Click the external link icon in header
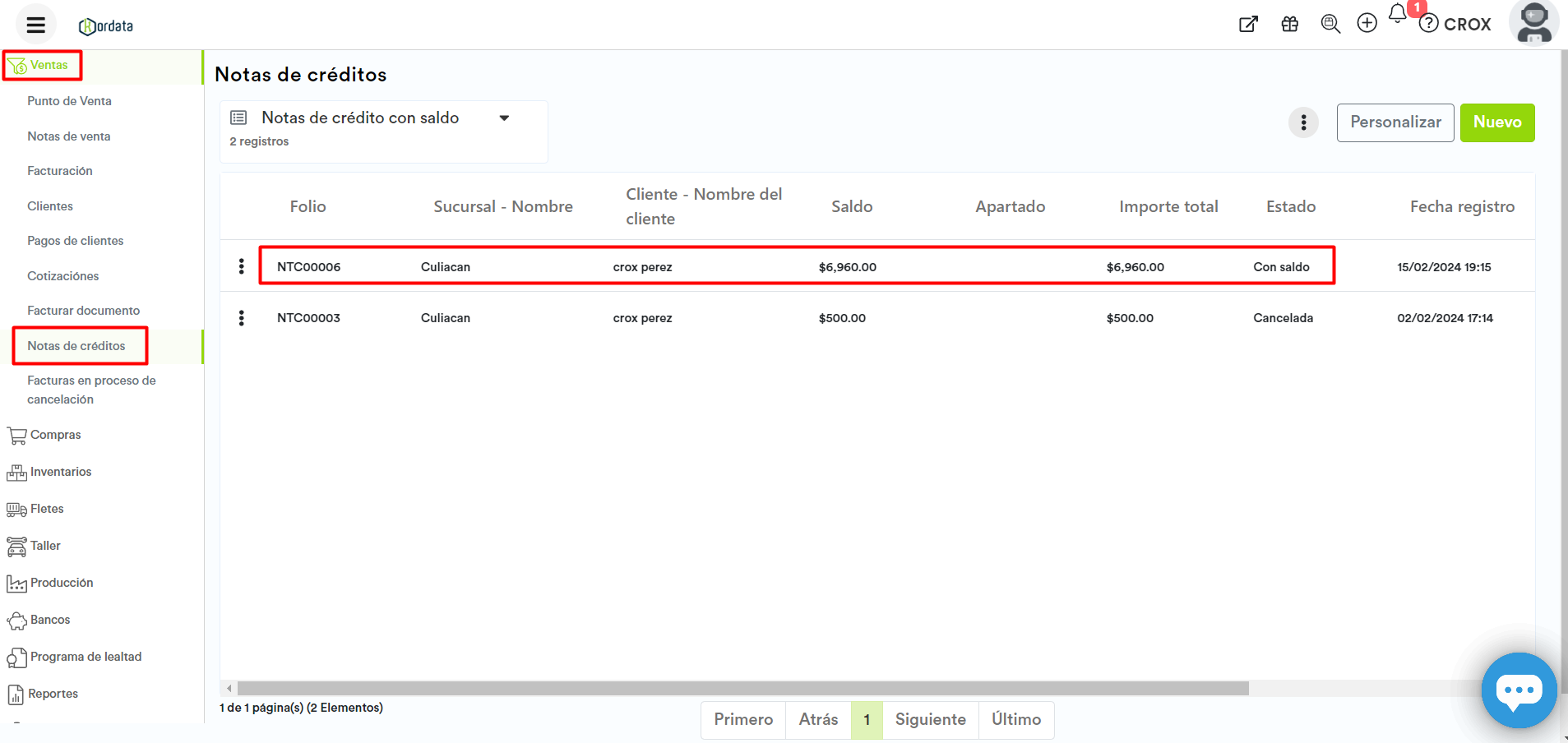 (x=1248, y=25)
